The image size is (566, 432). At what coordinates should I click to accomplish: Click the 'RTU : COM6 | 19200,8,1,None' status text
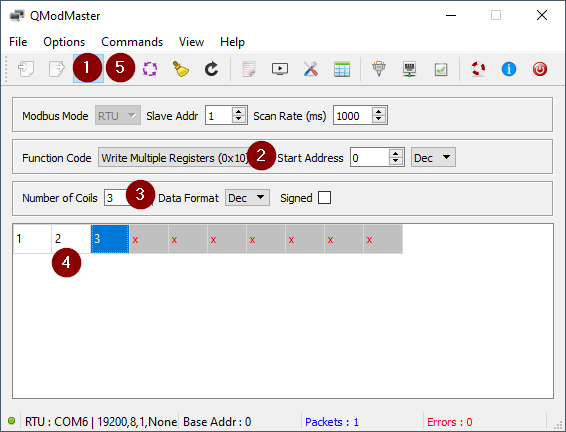101,422
